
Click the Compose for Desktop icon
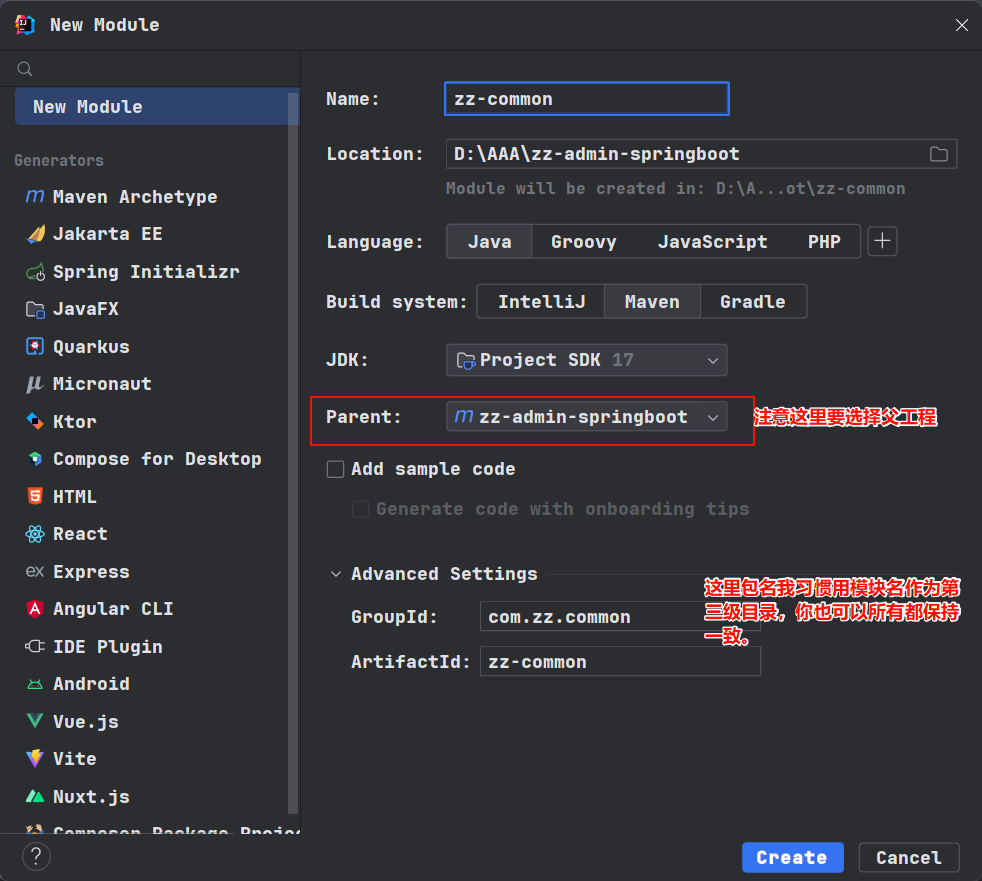[35, 459]
